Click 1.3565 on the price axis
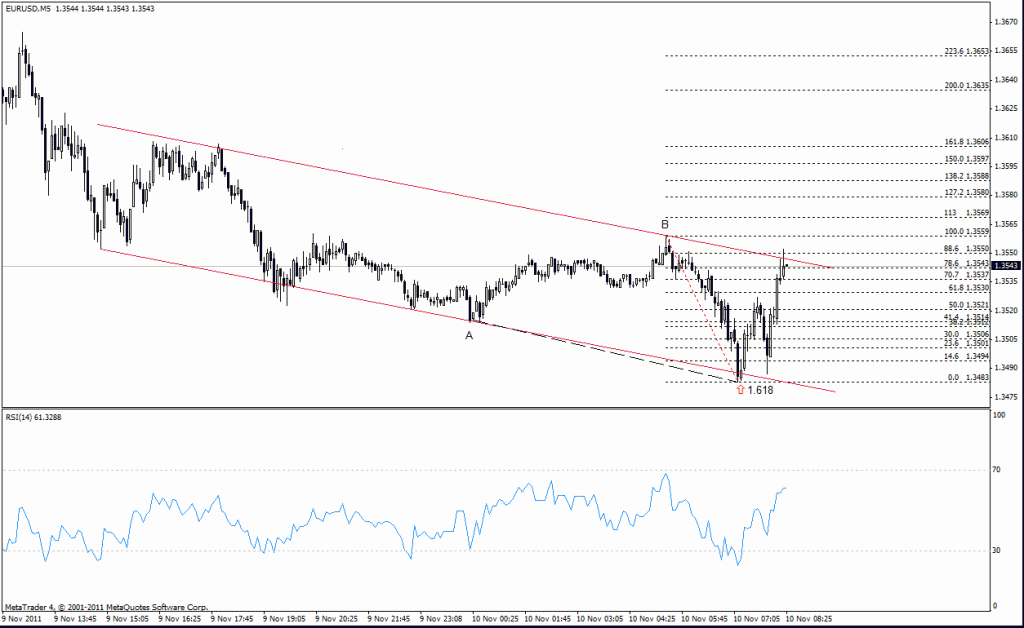Image resolution: width=1024 pixels, height=628 pixels. pos(1005,224)
